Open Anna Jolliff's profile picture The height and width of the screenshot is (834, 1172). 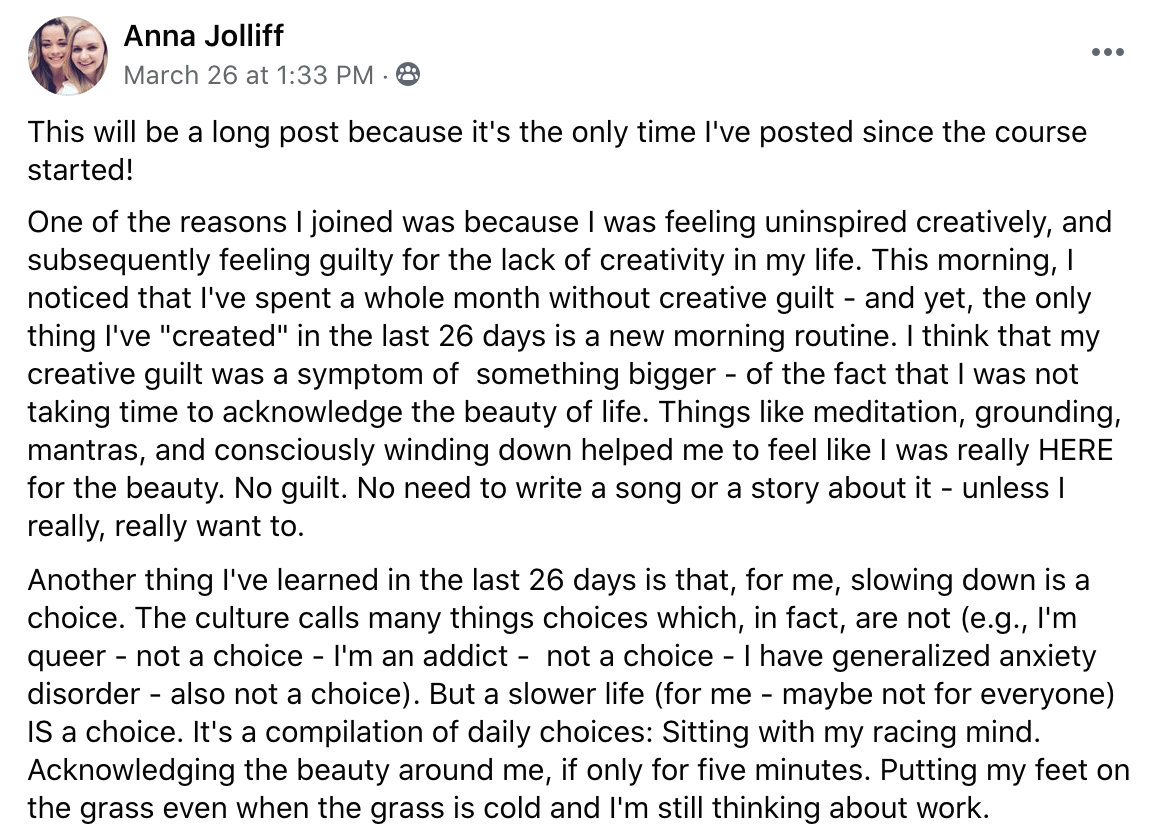click(x=68, y=55)
